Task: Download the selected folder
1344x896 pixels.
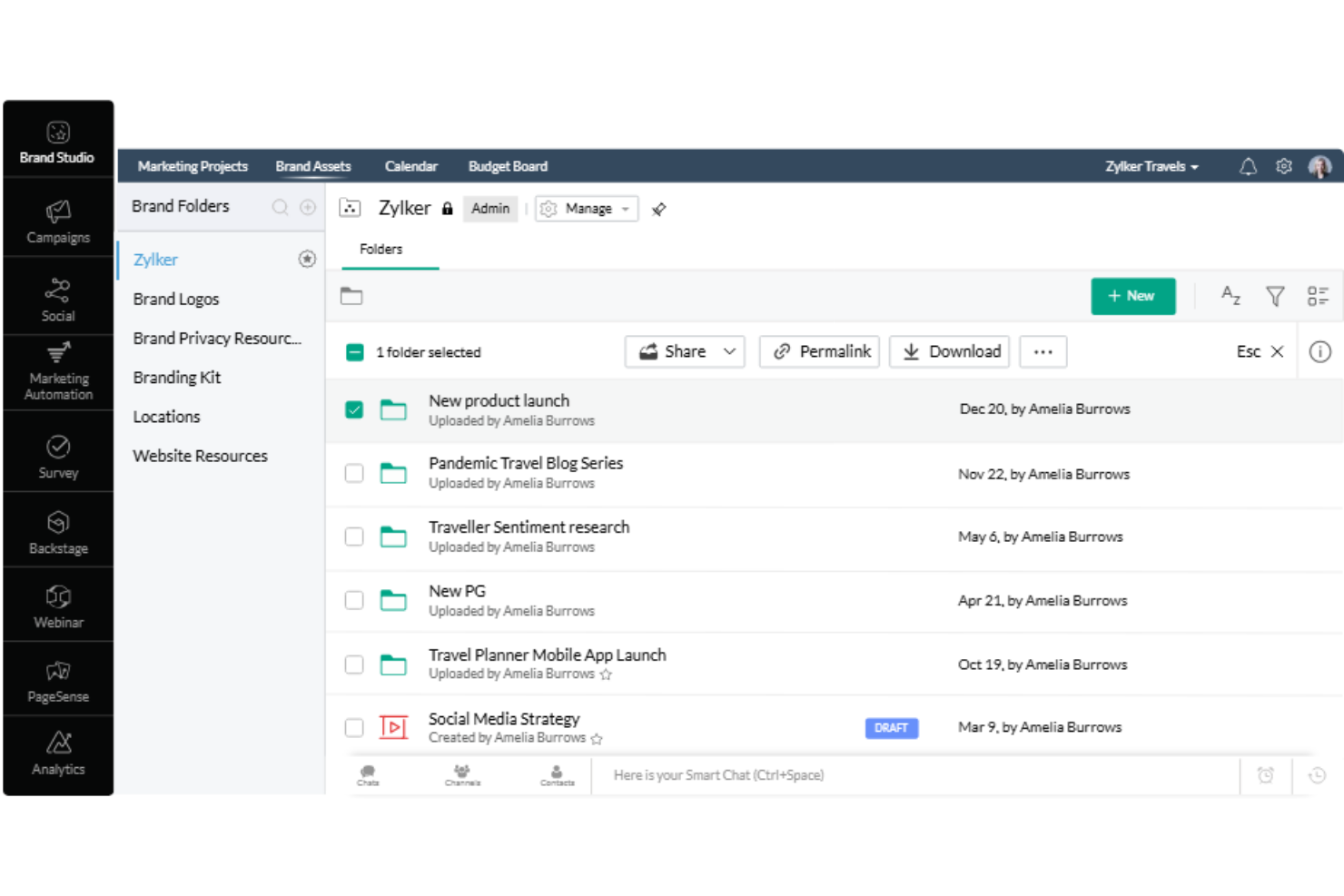Action: pos(949,351)
